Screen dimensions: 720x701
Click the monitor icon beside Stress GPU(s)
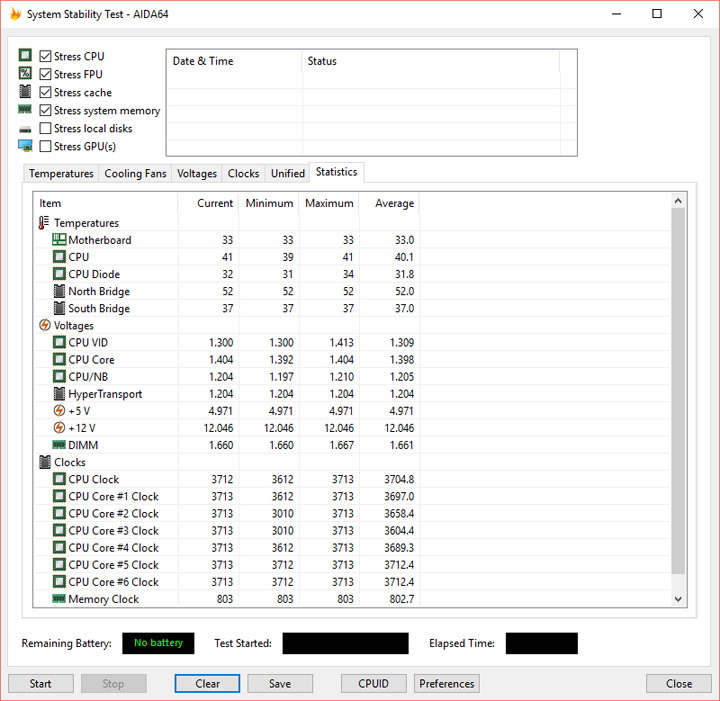(25, 146)
